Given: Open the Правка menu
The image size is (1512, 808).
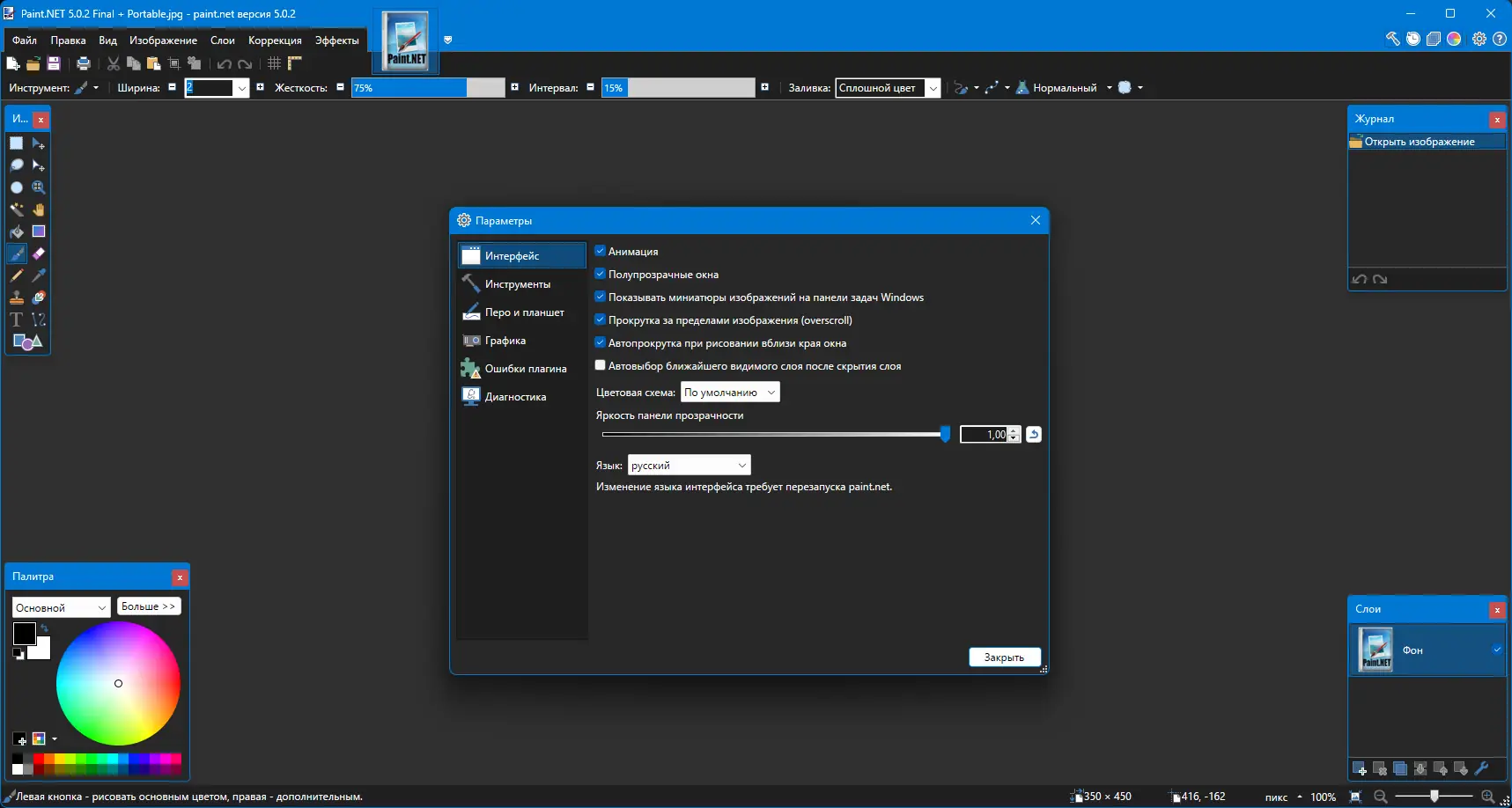Looking at the screenshot, I should [x=68, y=40].
